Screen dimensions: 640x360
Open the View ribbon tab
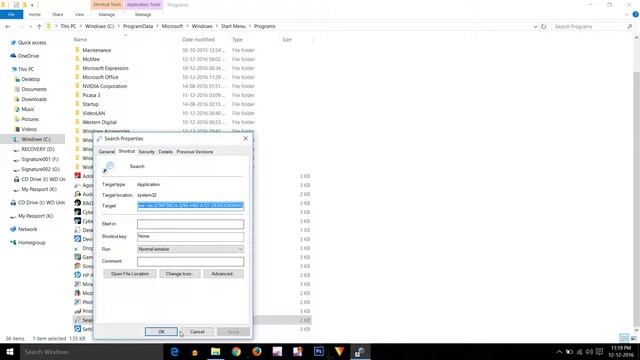[79, 14]
